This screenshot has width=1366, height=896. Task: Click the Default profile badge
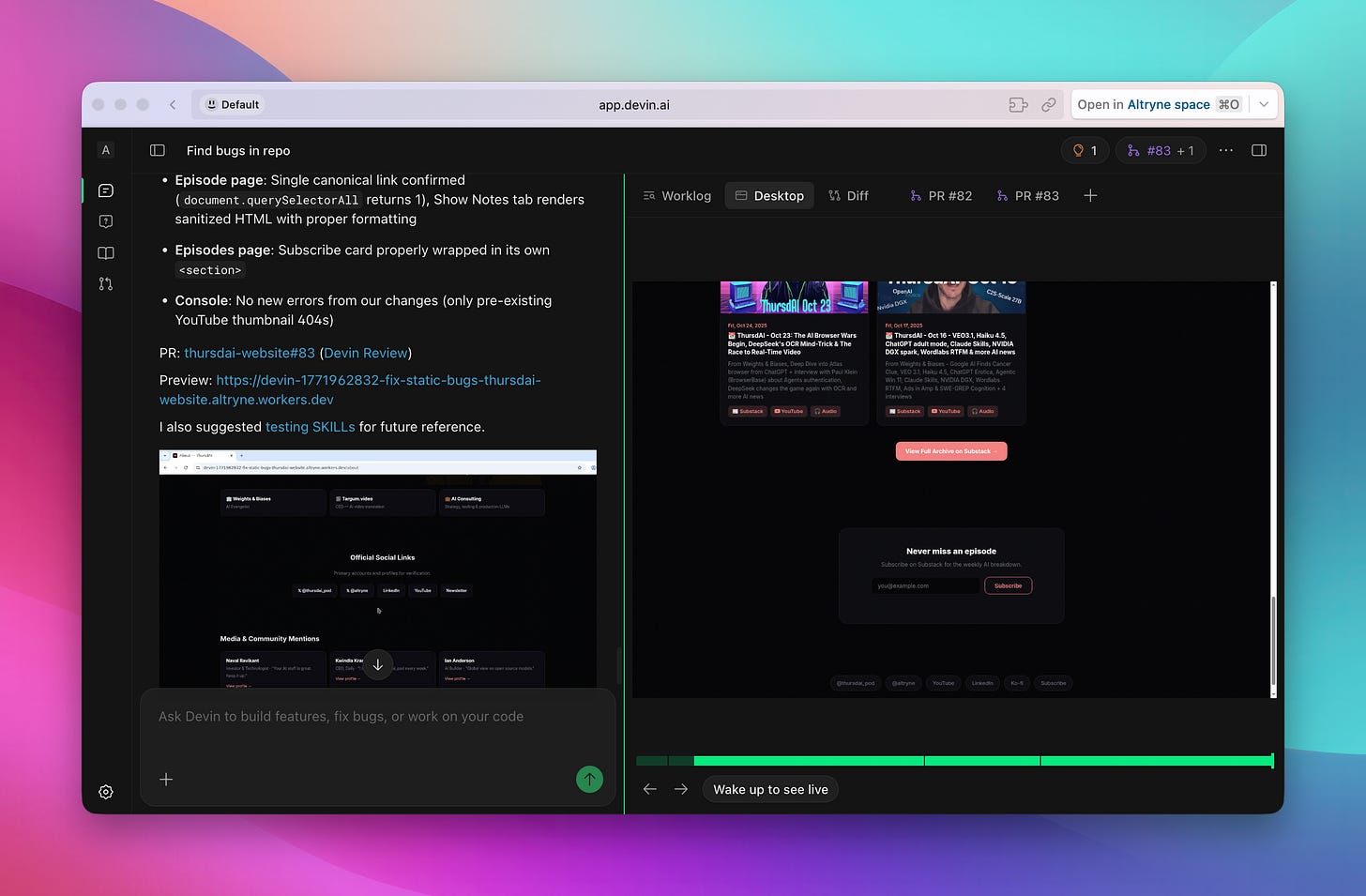tap(233, 105)
